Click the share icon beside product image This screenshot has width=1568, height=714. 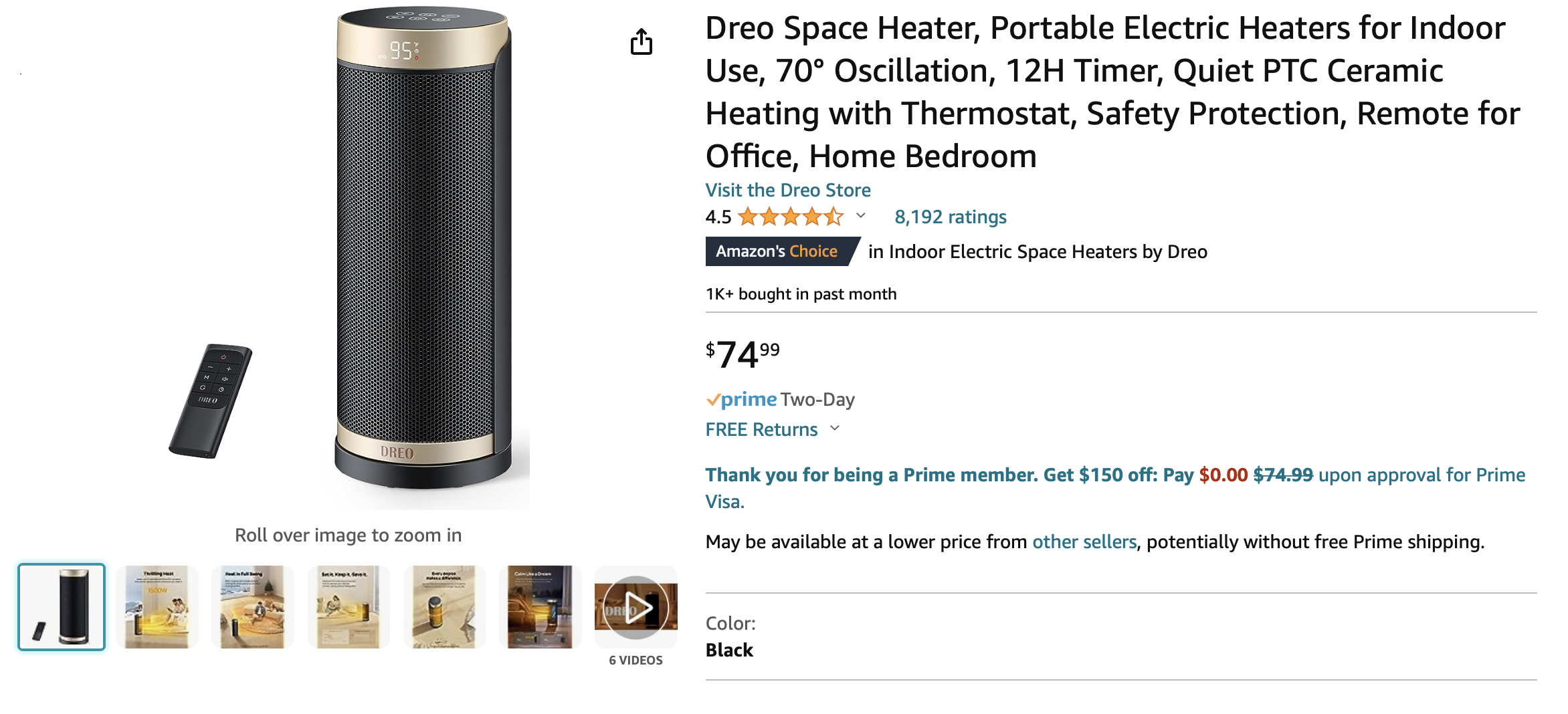tap(641, 41)
